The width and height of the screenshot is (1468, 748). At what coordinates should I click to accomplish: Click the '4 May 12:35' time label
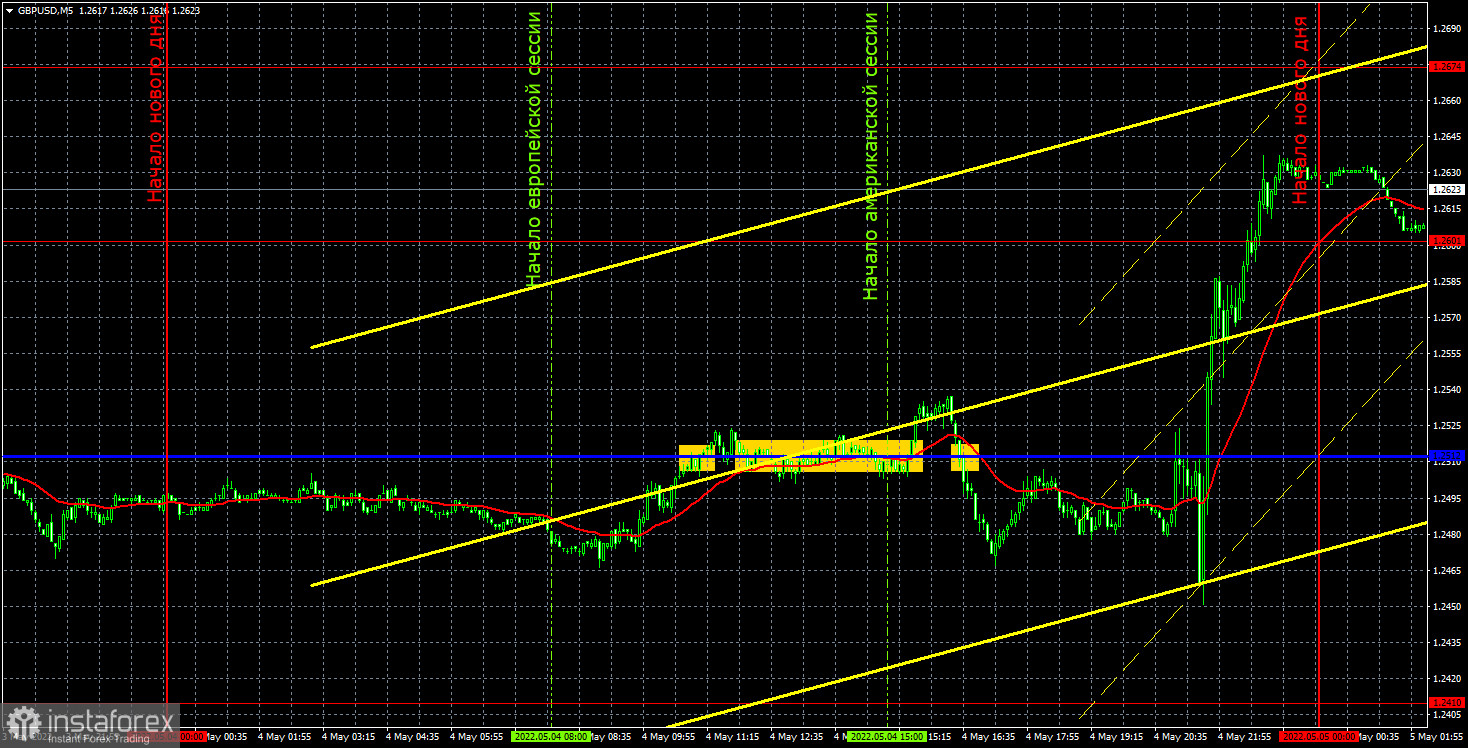(x=798, y=737)
